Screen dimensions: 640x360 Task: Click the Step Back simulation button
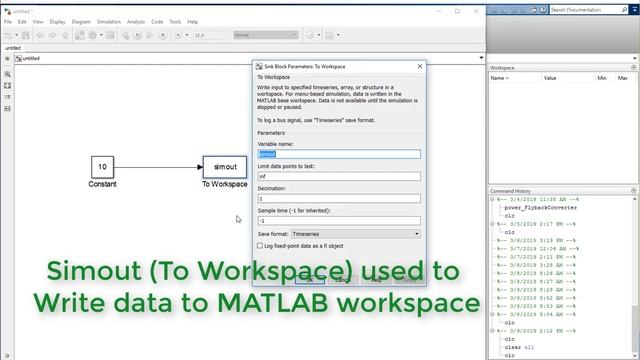coord(125,36)
